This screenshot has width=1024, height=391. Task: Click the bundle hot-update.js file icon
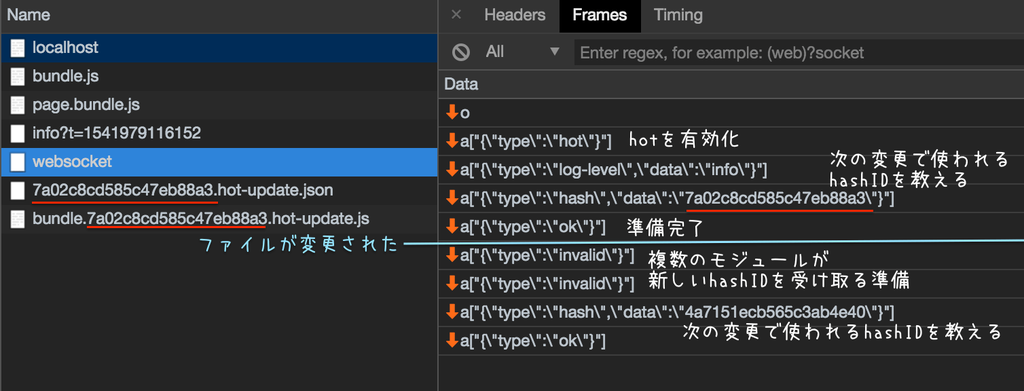pyautogui.click(x=18, y=219)
